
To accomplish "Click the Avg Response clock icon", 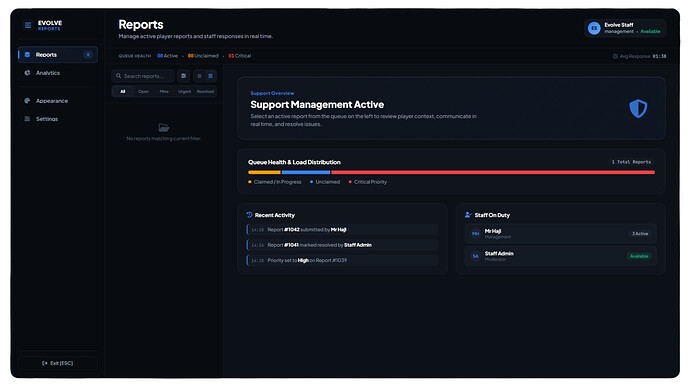I will [615, 56].
